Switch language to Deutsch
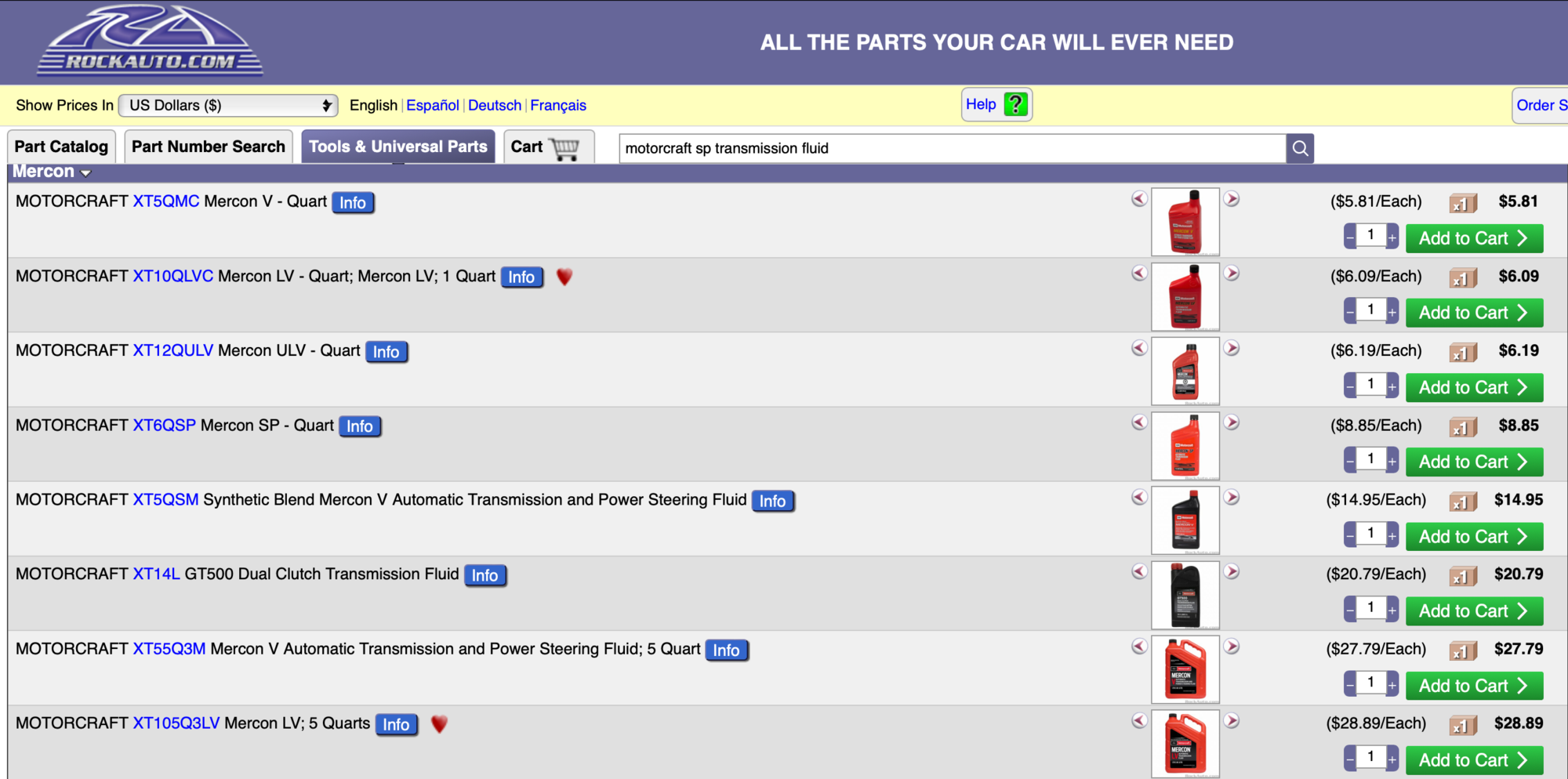This screenshot has height=779, width=1568. pyautogui.click(x=495, y=105)
